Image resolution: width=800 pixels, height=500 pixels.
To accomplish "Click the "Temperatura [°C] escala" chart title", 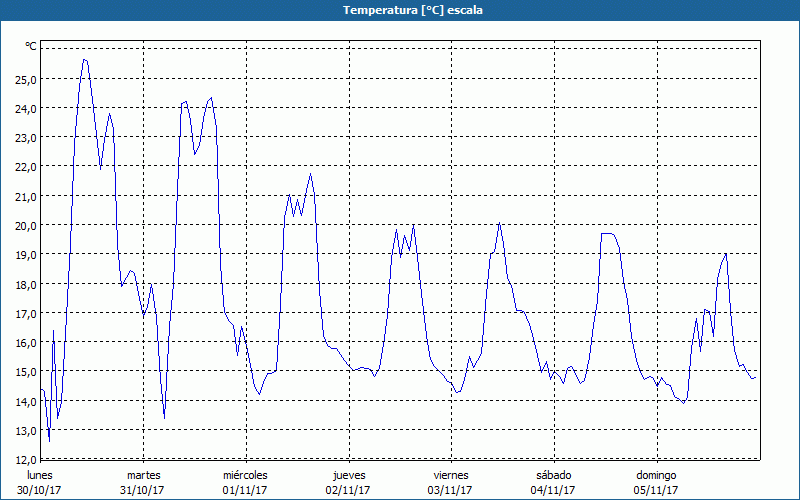I will tap(400, 10).
